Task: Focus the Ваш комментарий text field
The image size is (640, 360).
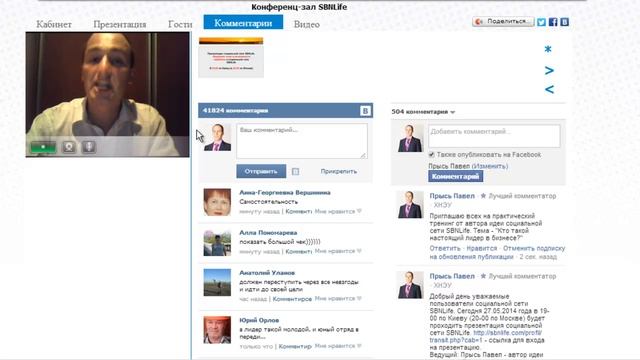Action: coord(302,141)
